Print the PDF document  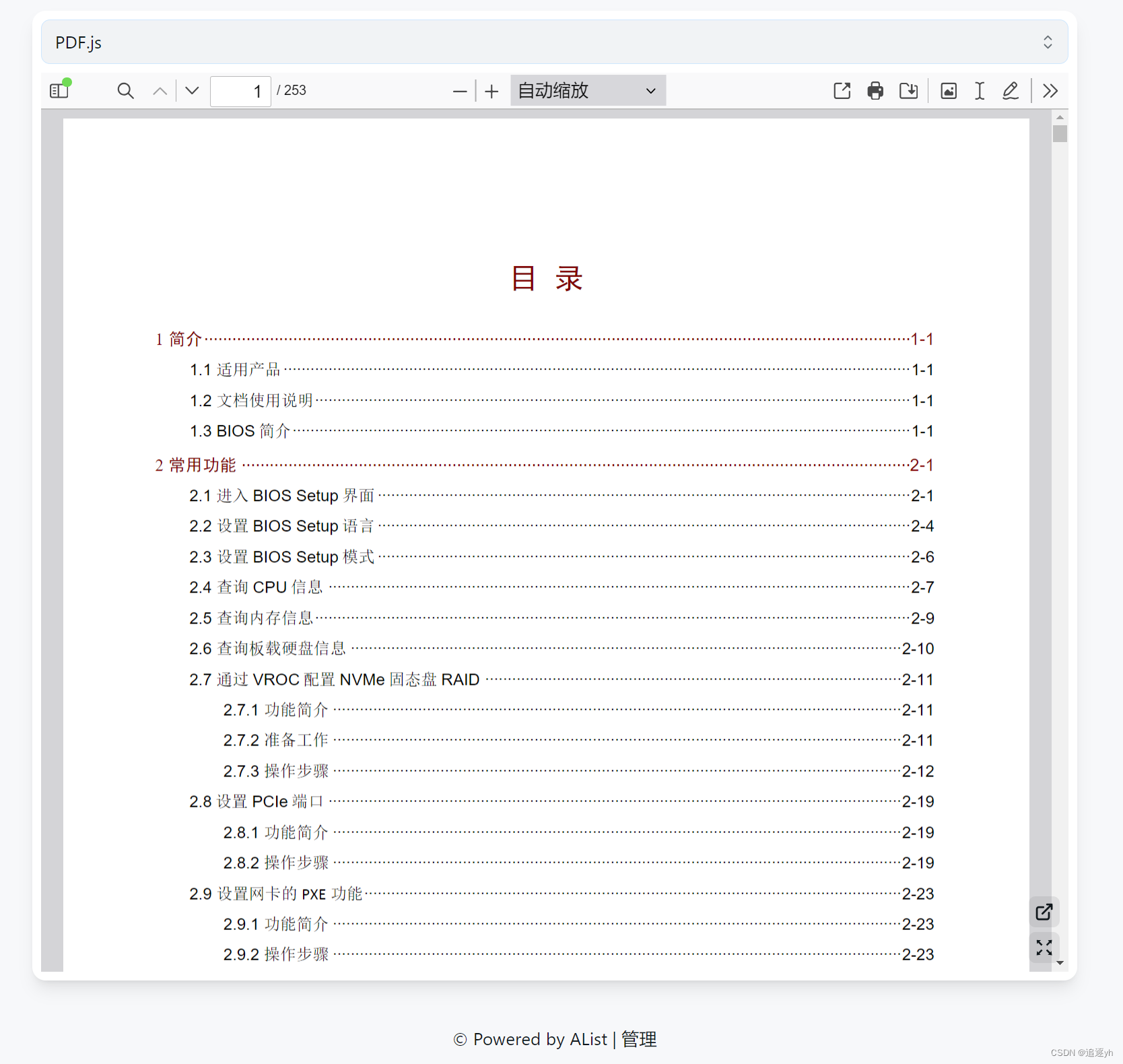point(875,90)
